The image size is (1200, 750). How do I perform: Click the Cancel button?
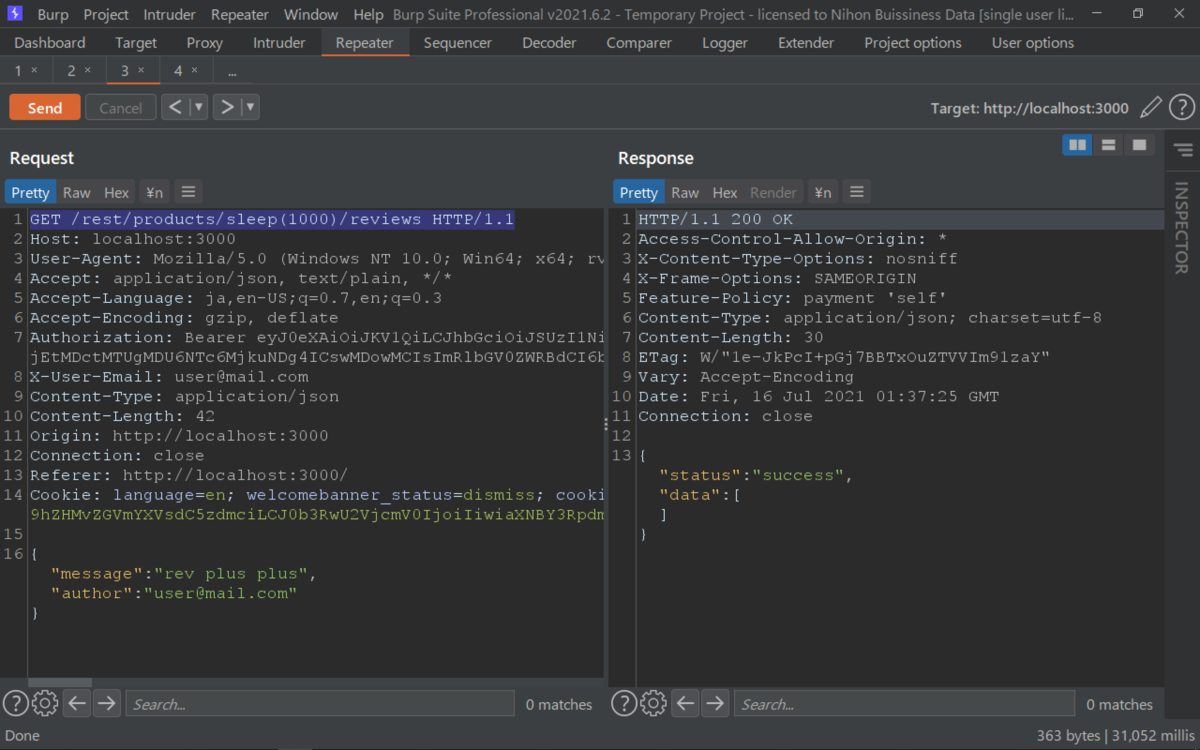pos(121,108)
